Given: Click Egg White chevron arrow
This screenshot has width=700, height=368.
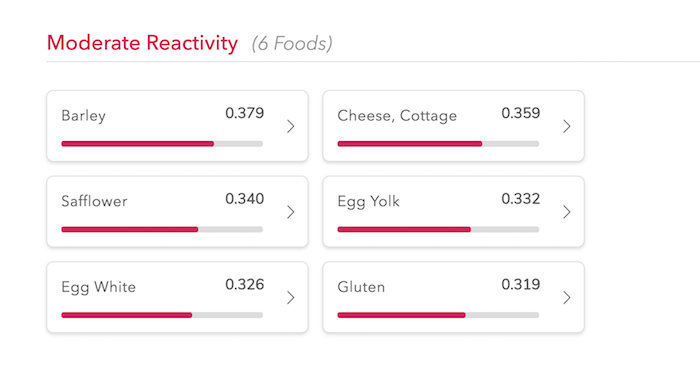Looking at the screenshot, I should tap(291, 297).
